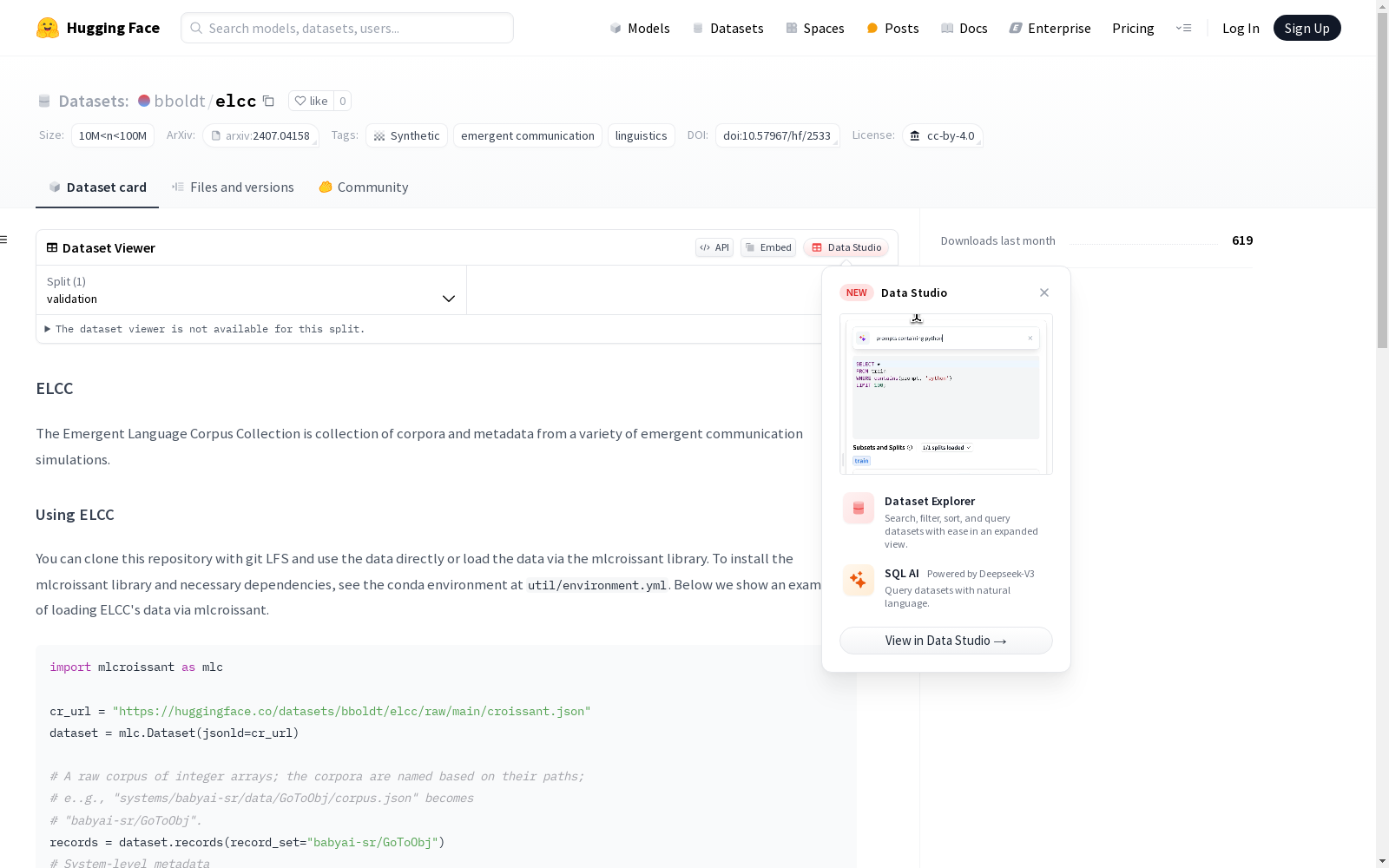
Task: Click the 10M<n<100M size tag
Action: click(113, 135)
